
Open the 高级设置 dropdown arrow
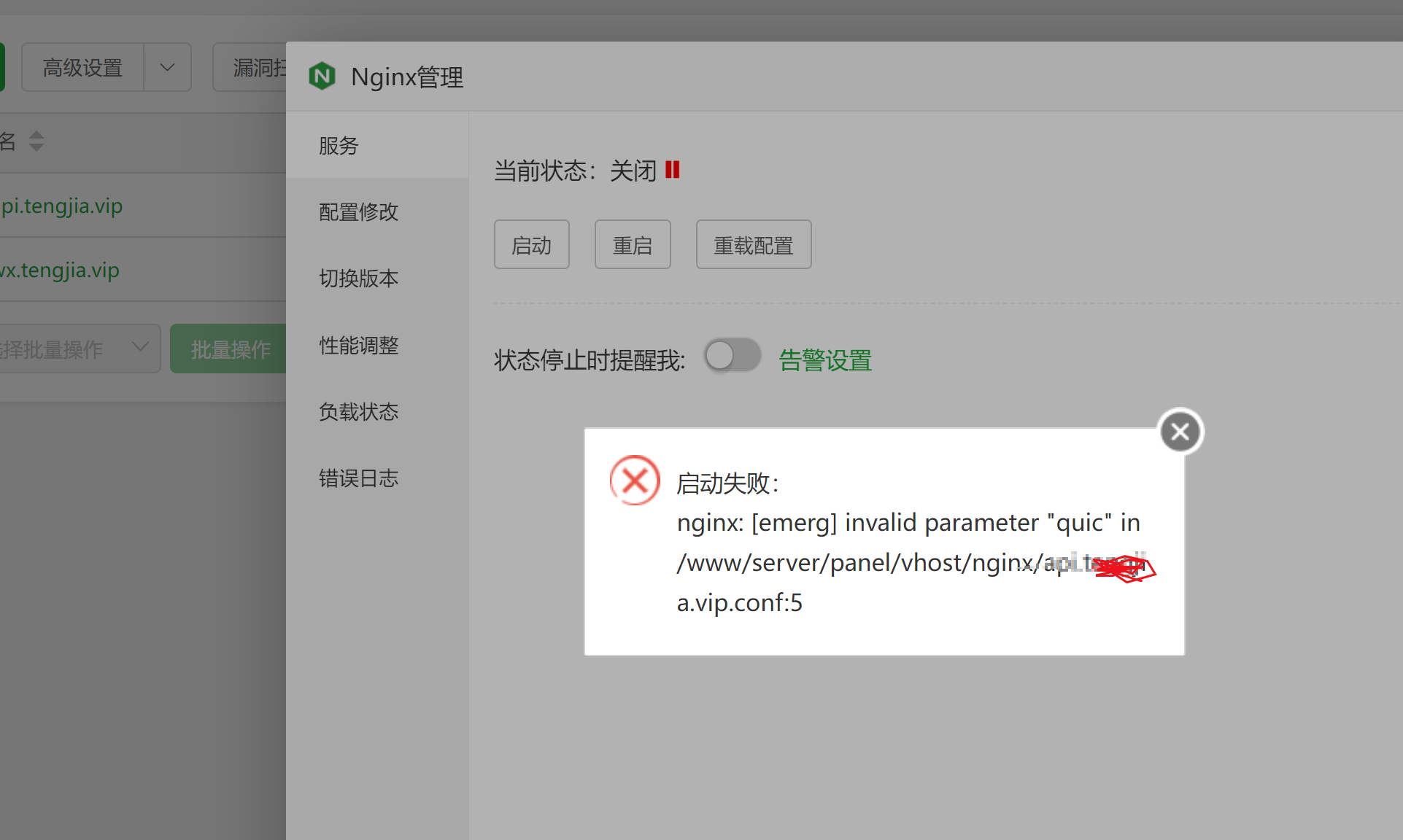click(167, 67)
